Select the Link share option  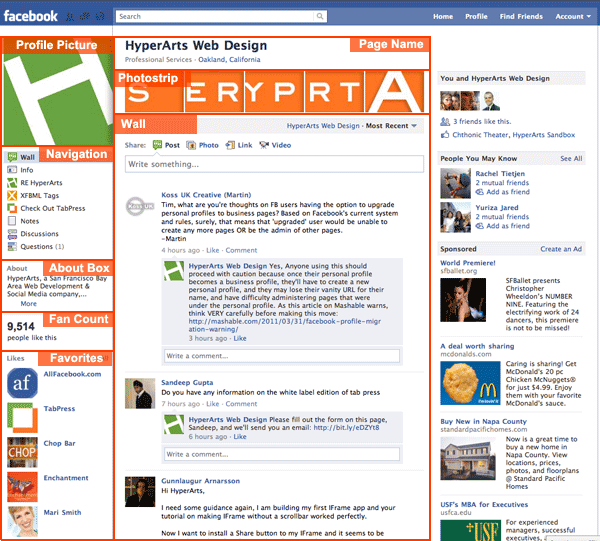pyautogui.click(x=239, y=145)
